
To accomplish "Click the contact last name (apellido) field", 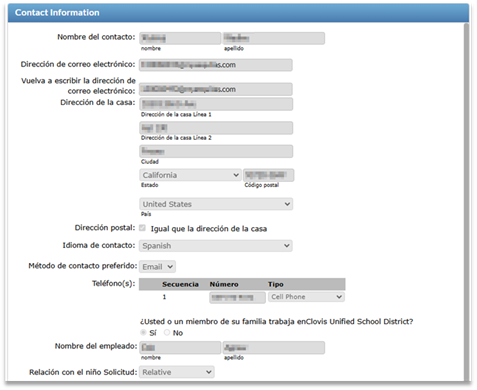I will click(x=273, y=38).
